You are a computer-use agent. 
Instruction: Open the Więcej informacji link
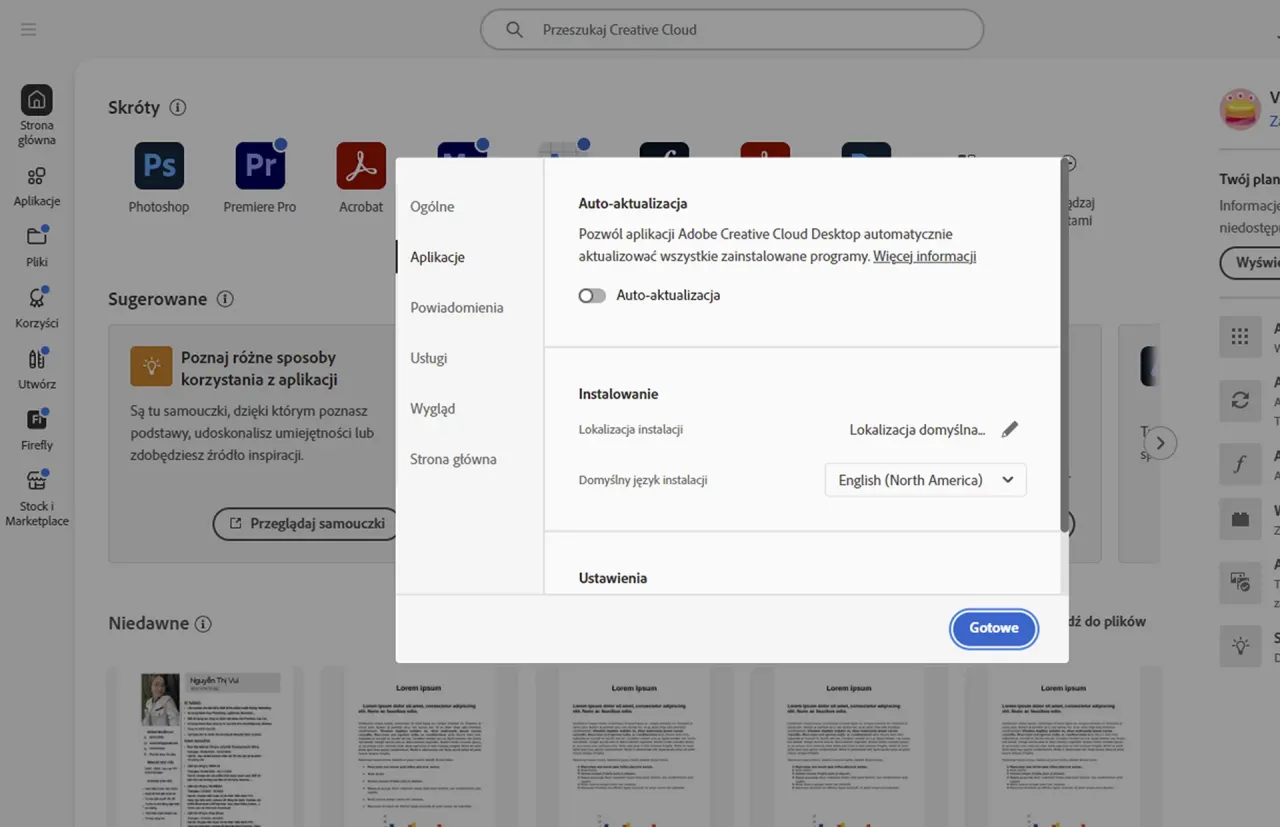coord(924,255)
